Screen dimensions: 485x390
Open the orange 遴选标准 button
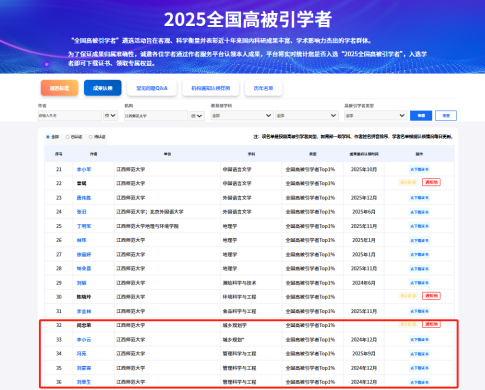pyautogui.click(x=60, y=88)
